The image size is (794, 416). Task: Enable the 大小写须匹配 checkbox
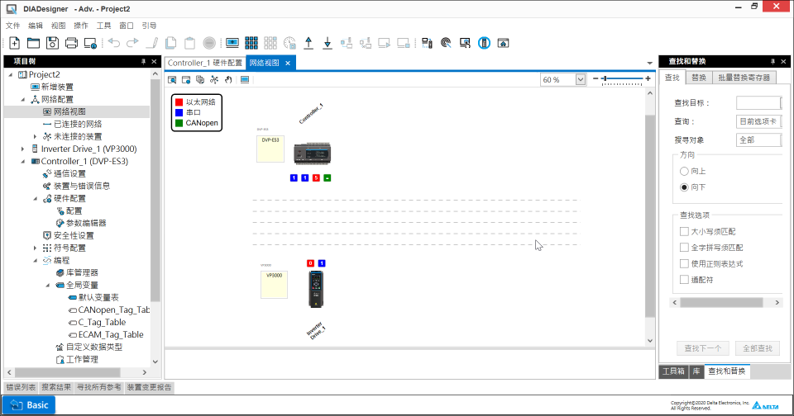[x=684, y=231]
